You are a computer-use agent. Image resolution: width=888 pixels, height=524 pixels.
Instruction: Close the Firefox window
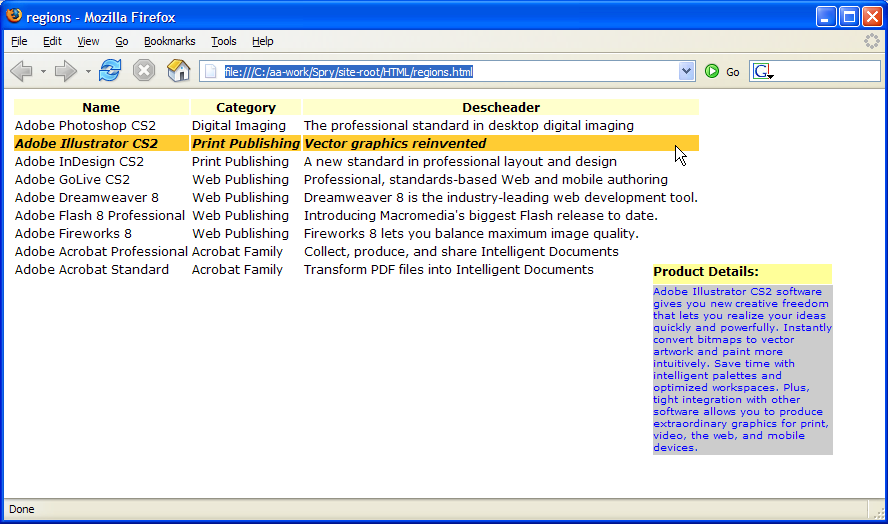(872, 17)
